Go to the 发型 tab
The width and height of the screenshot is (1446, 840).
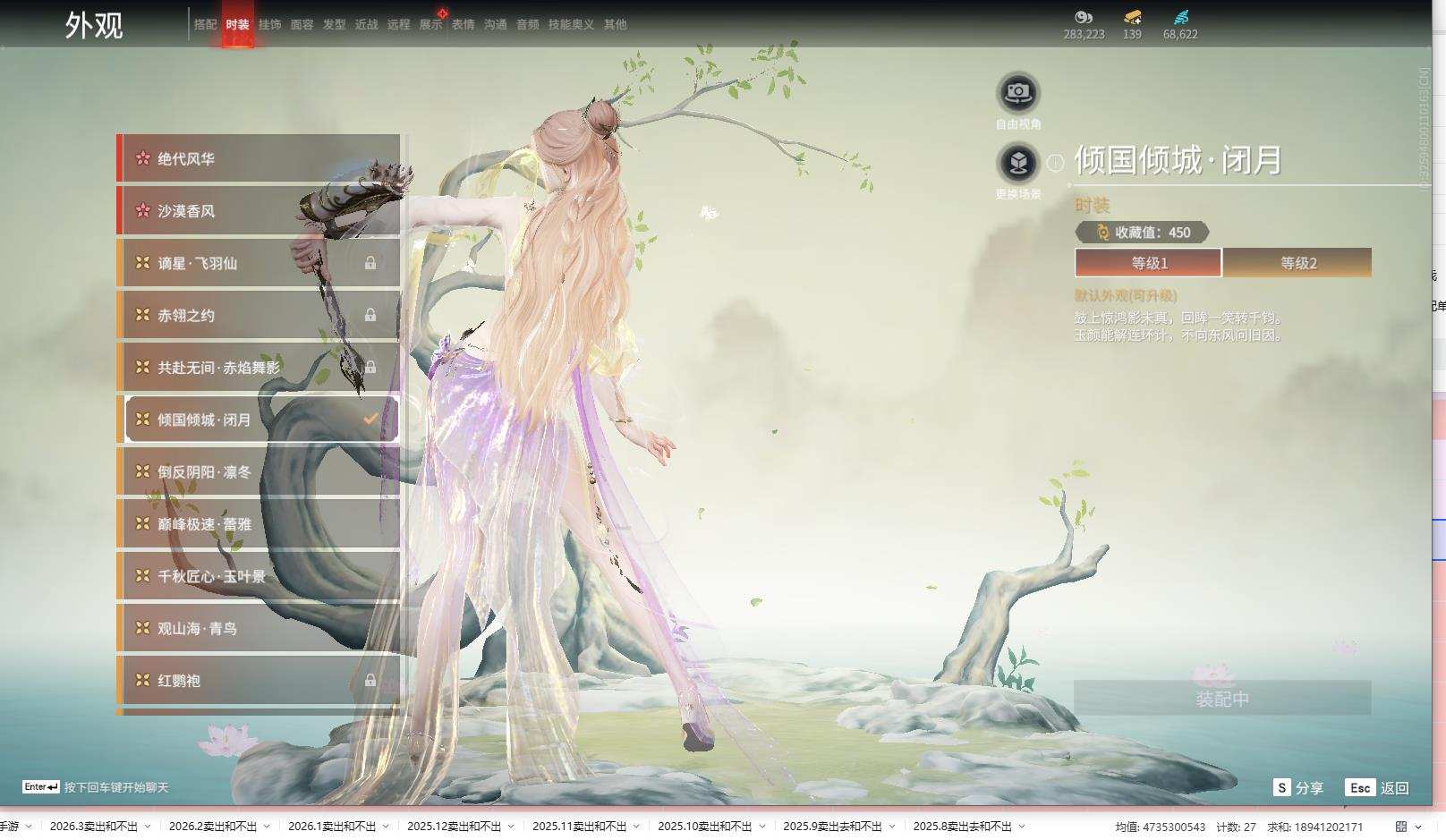[335, 24]
